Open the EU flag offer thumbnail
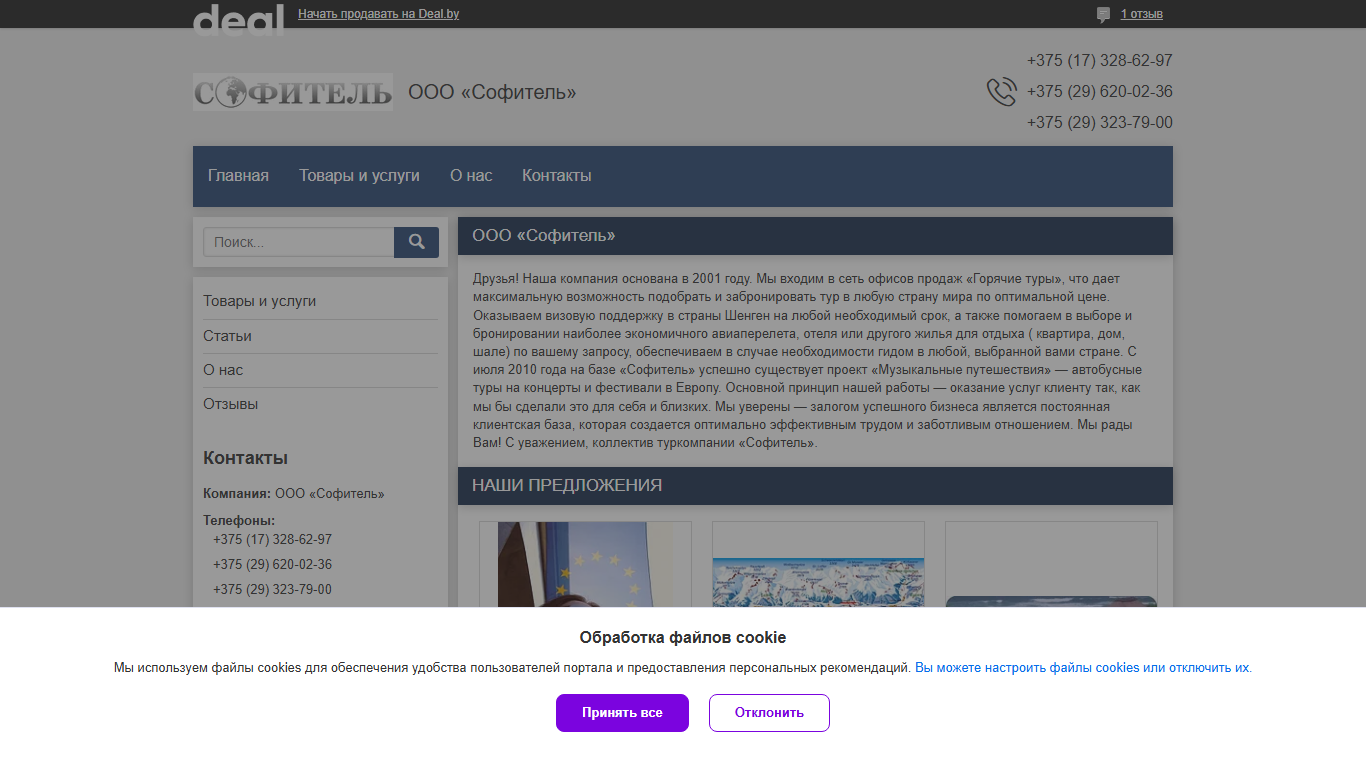1366x768 pixels. tap(585, 564)
